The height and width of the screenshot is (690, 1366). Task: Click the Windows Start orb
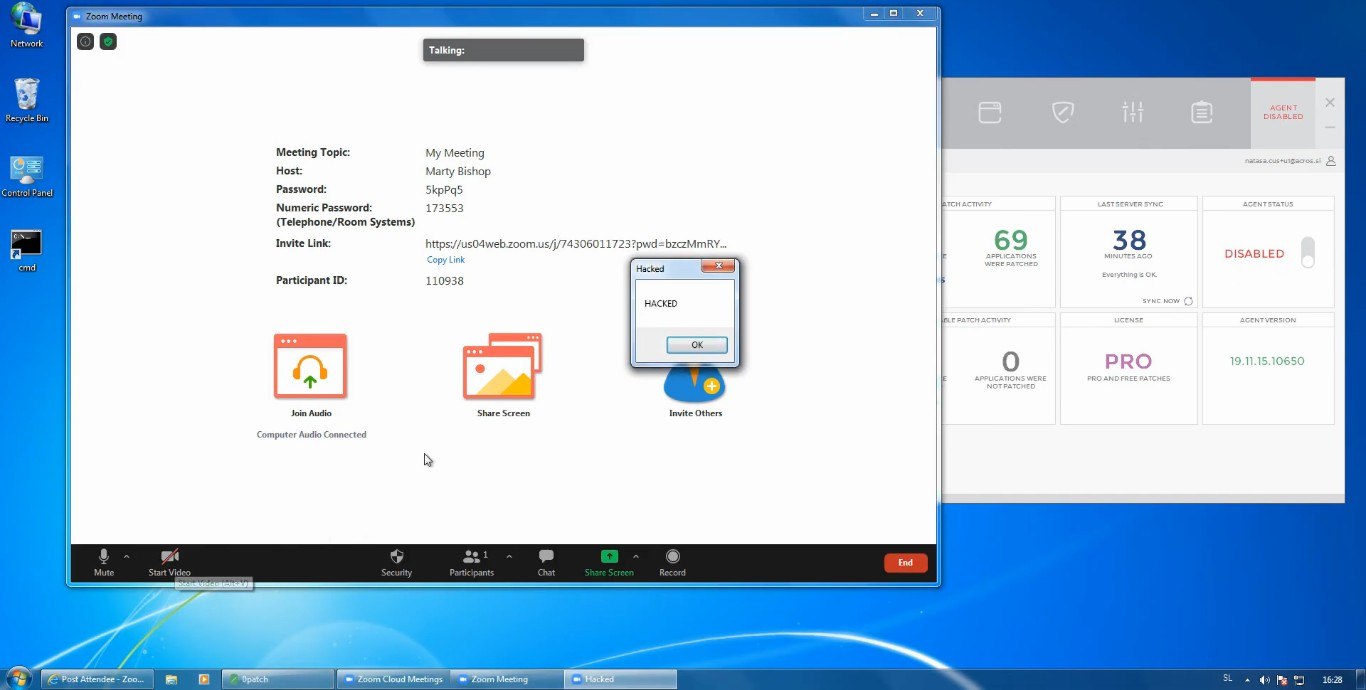coord(20,679)
